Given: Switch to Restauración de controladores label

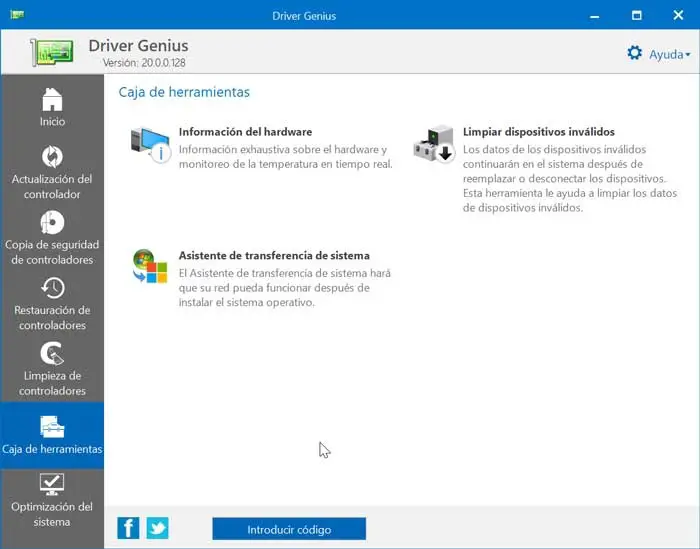Looking at the screenshot, I should coord(52,317).
